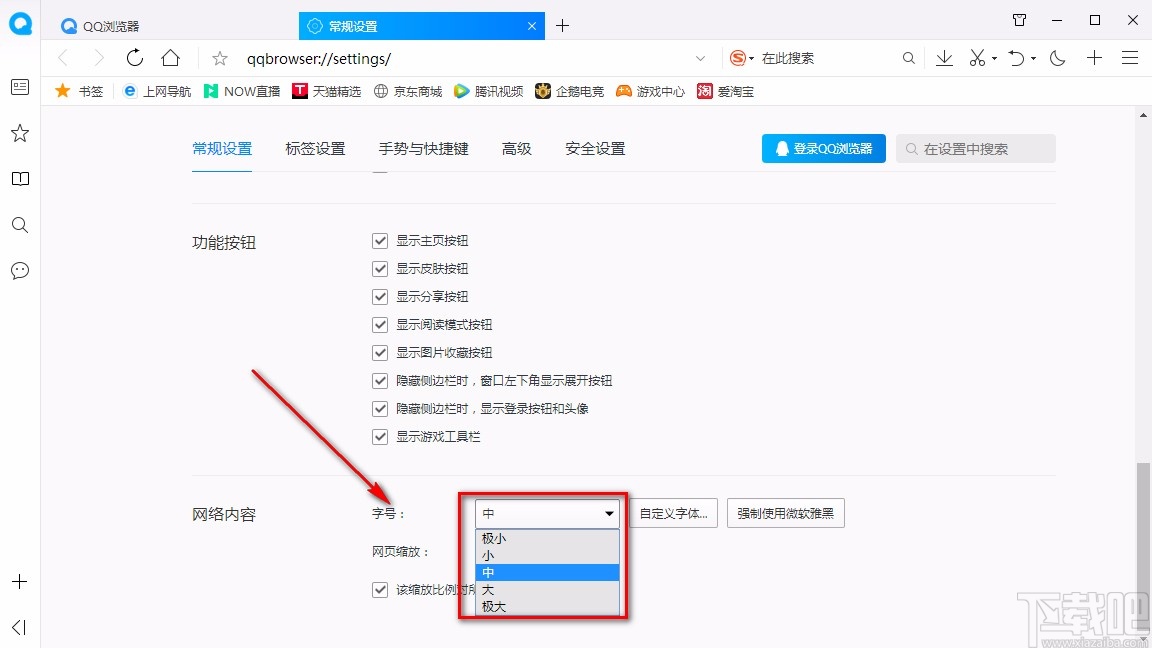Star the current page in address bar

pos(218,58)
